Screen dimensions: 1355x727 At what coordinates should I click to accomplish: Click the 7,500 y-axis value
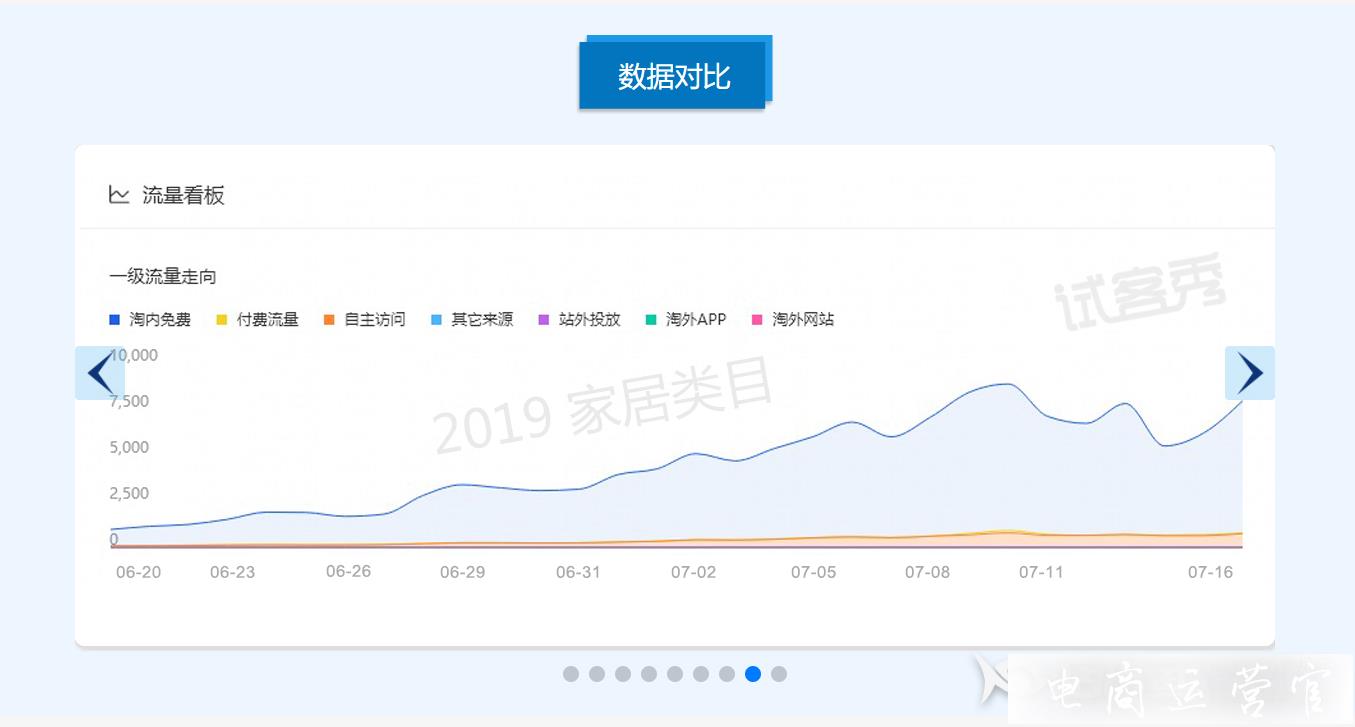tap(129, 401)
